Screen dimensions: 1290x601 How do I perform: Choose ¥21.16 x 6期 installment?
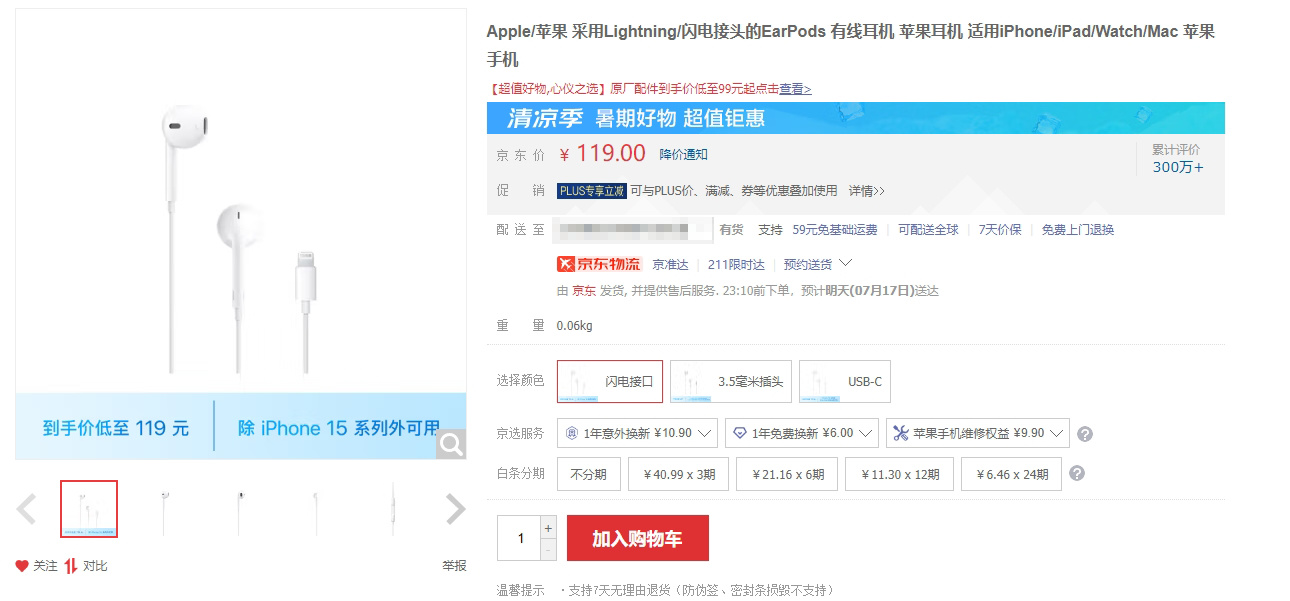click(x=788, y=474)
